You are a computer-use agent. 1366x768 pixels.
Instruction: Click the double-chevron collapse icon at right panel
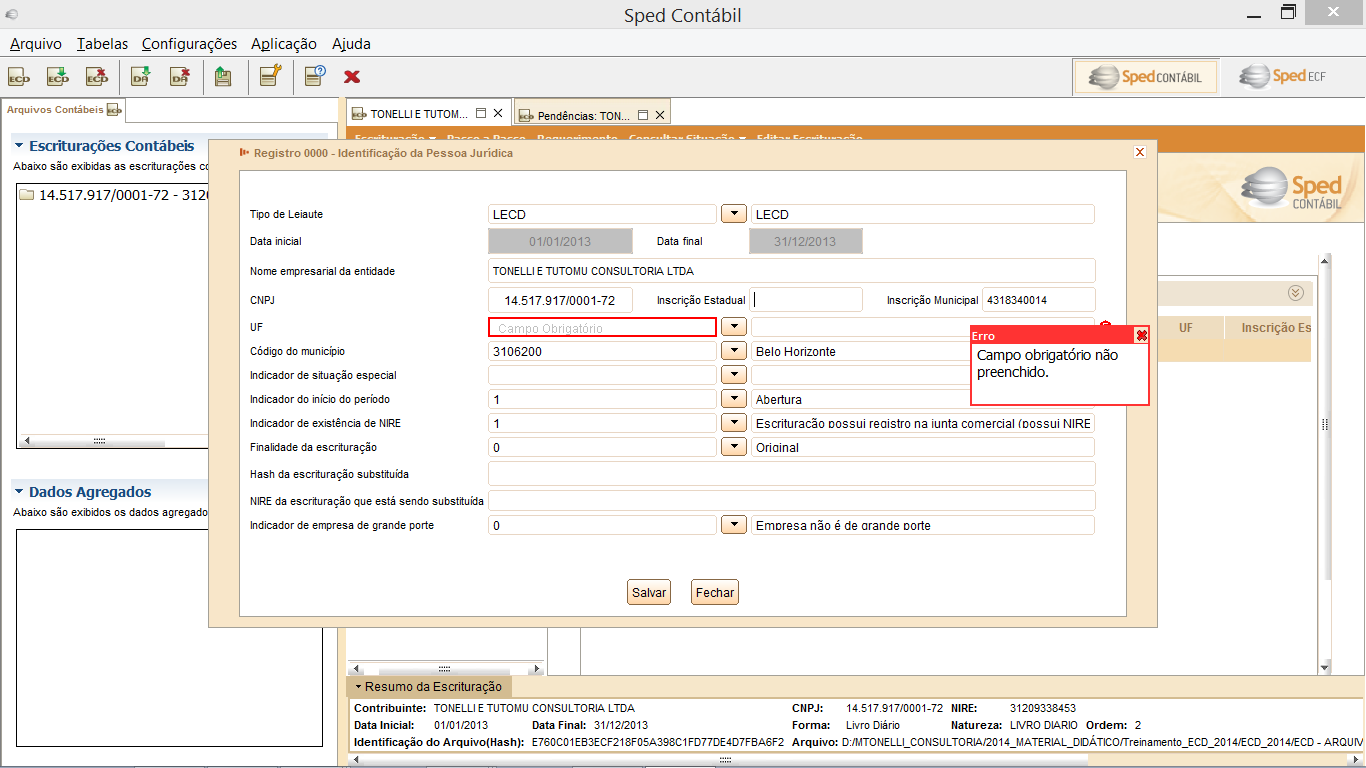(x=1296, y=293)
